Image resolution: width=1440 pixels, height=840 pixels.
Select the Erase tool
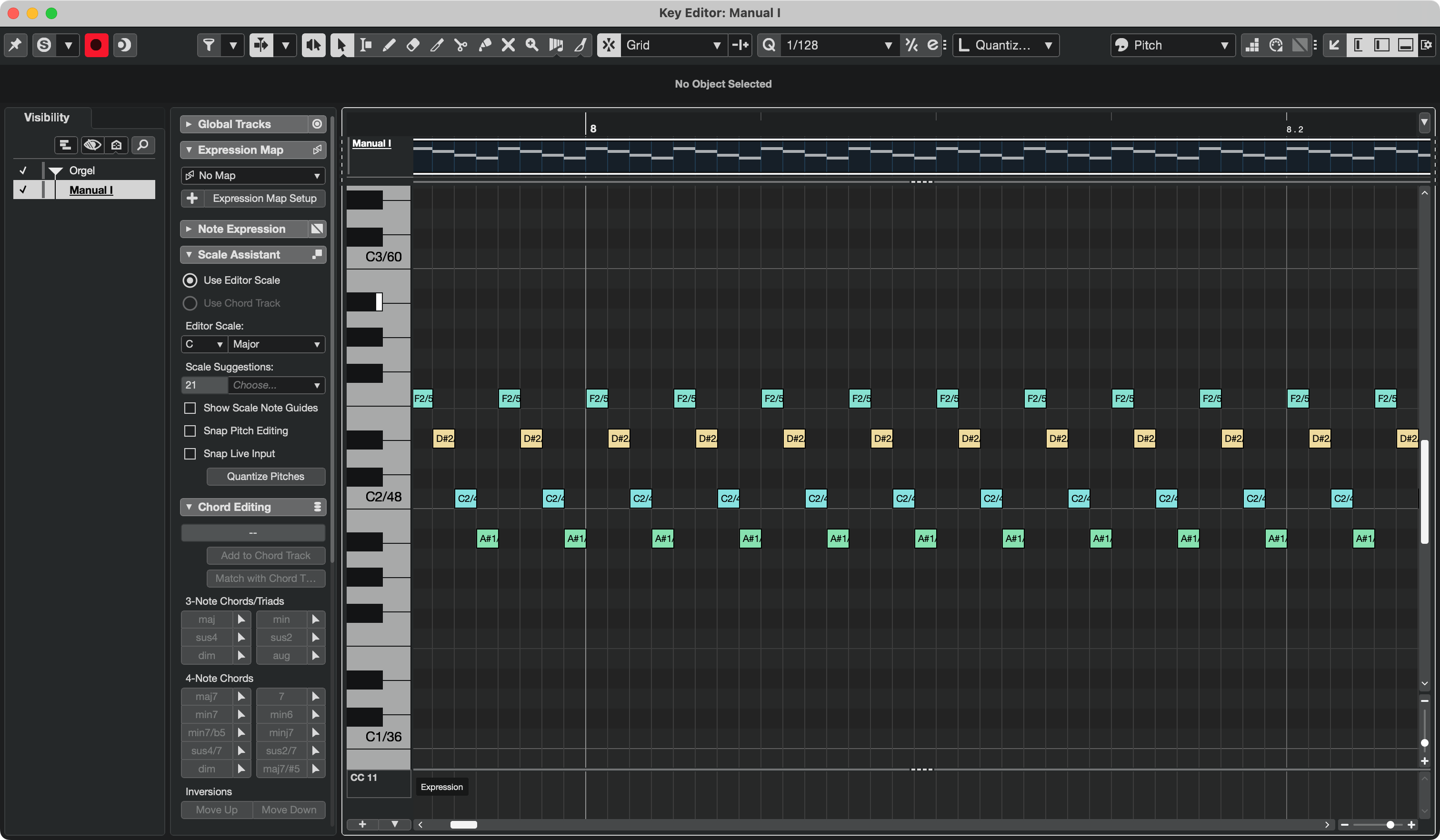click(413, 45)
